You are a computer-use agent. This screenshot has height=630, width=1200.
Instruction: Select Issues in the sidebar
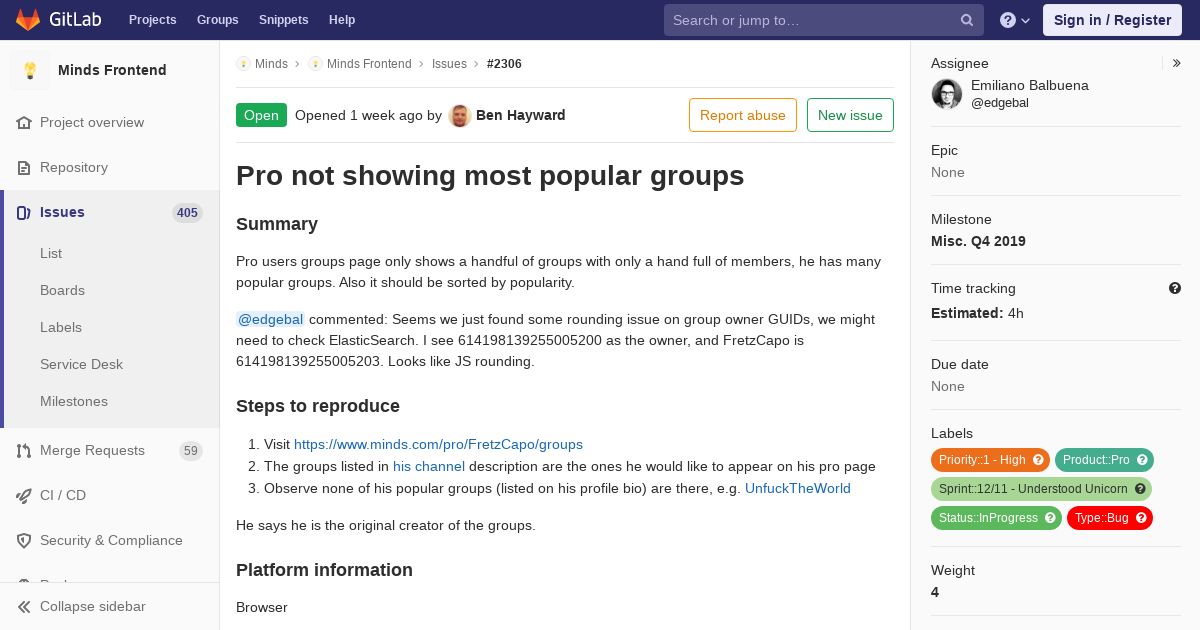pyautogui.click(x=110, y=212)
